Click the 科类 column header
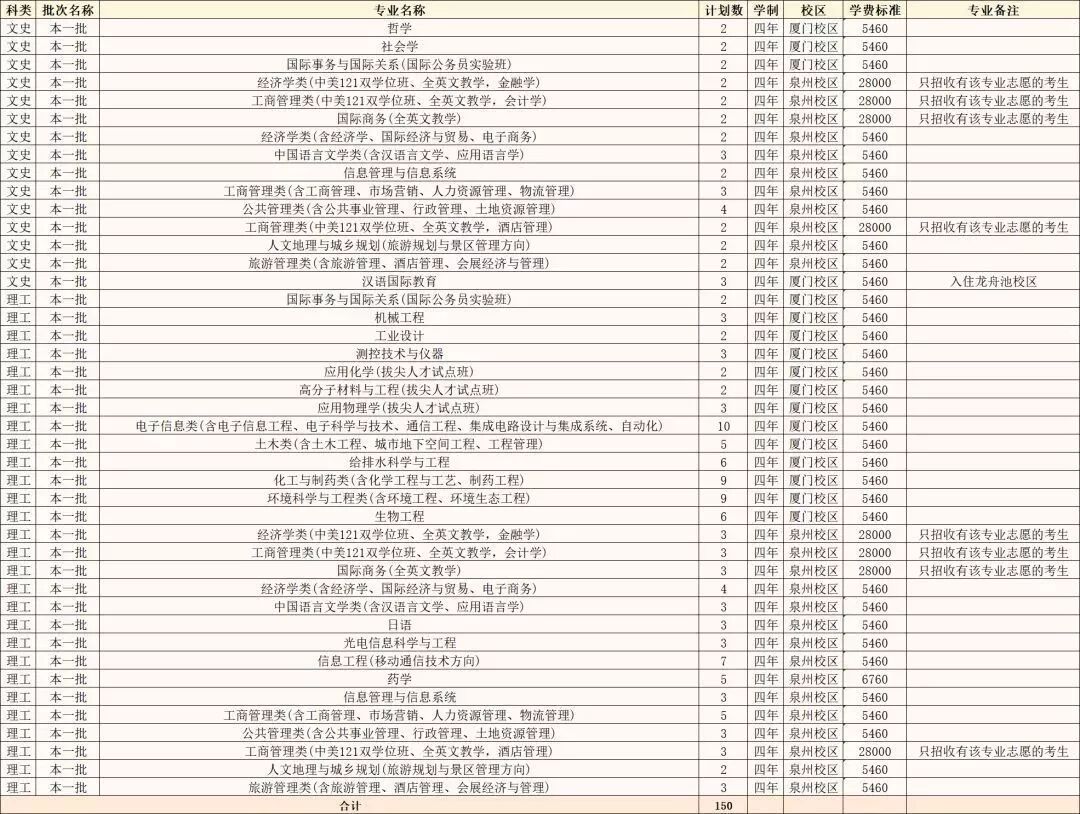The image size is (1080, 814). click(x=19, y=10)
